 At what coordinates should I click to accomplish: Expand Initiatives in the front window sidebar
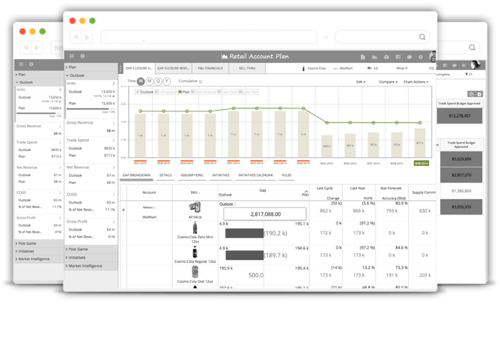pyautogui.click(x=91, y=257)
